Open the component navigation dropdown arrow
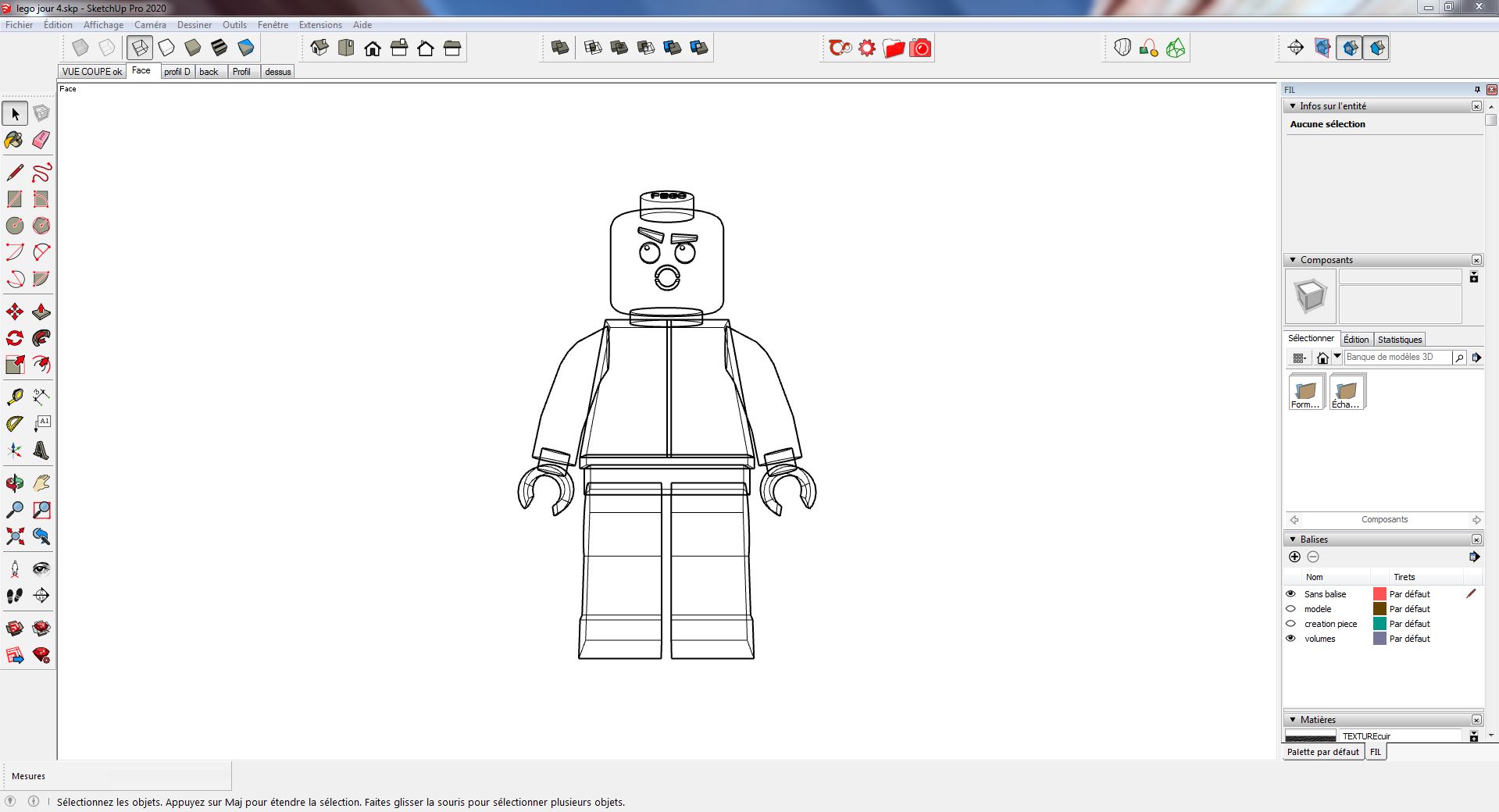The image size is (1499, 812). [x=1337, y=357]
